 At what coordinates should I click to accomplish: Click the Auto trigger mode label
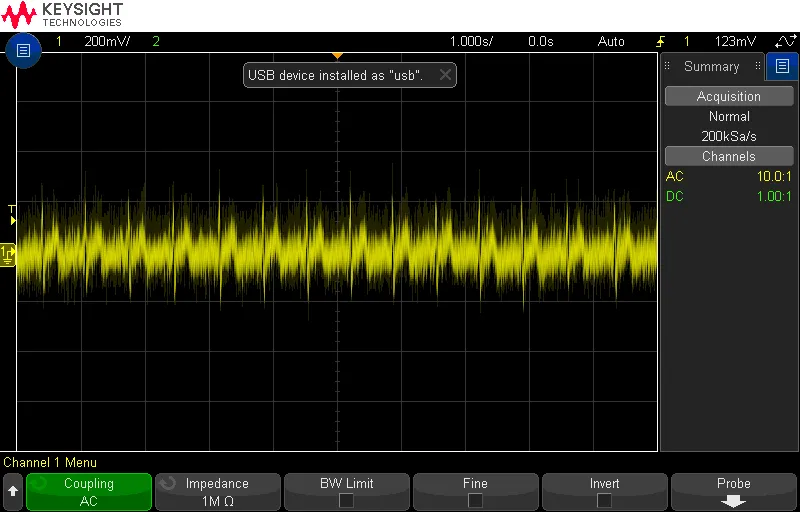(611, 42)
